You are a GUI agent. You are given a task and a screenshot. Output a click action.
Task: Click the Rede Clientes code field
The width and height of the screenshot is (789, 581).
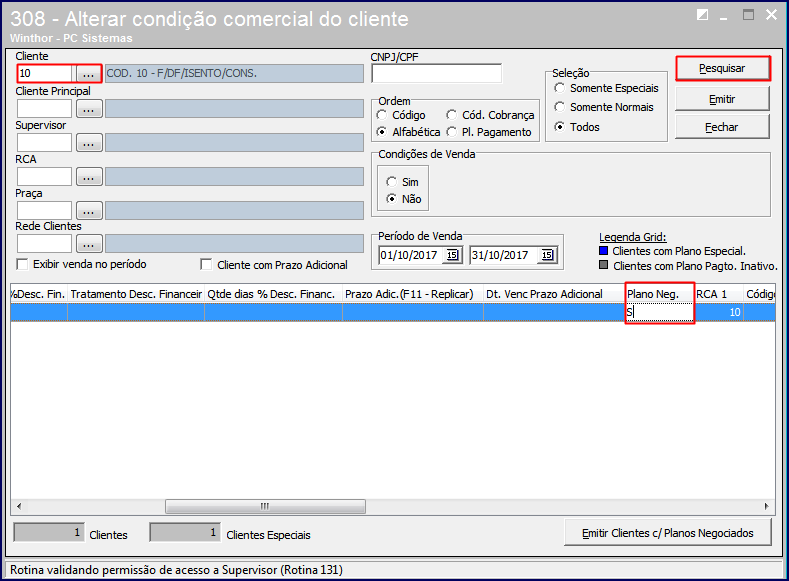coord(45,244)
